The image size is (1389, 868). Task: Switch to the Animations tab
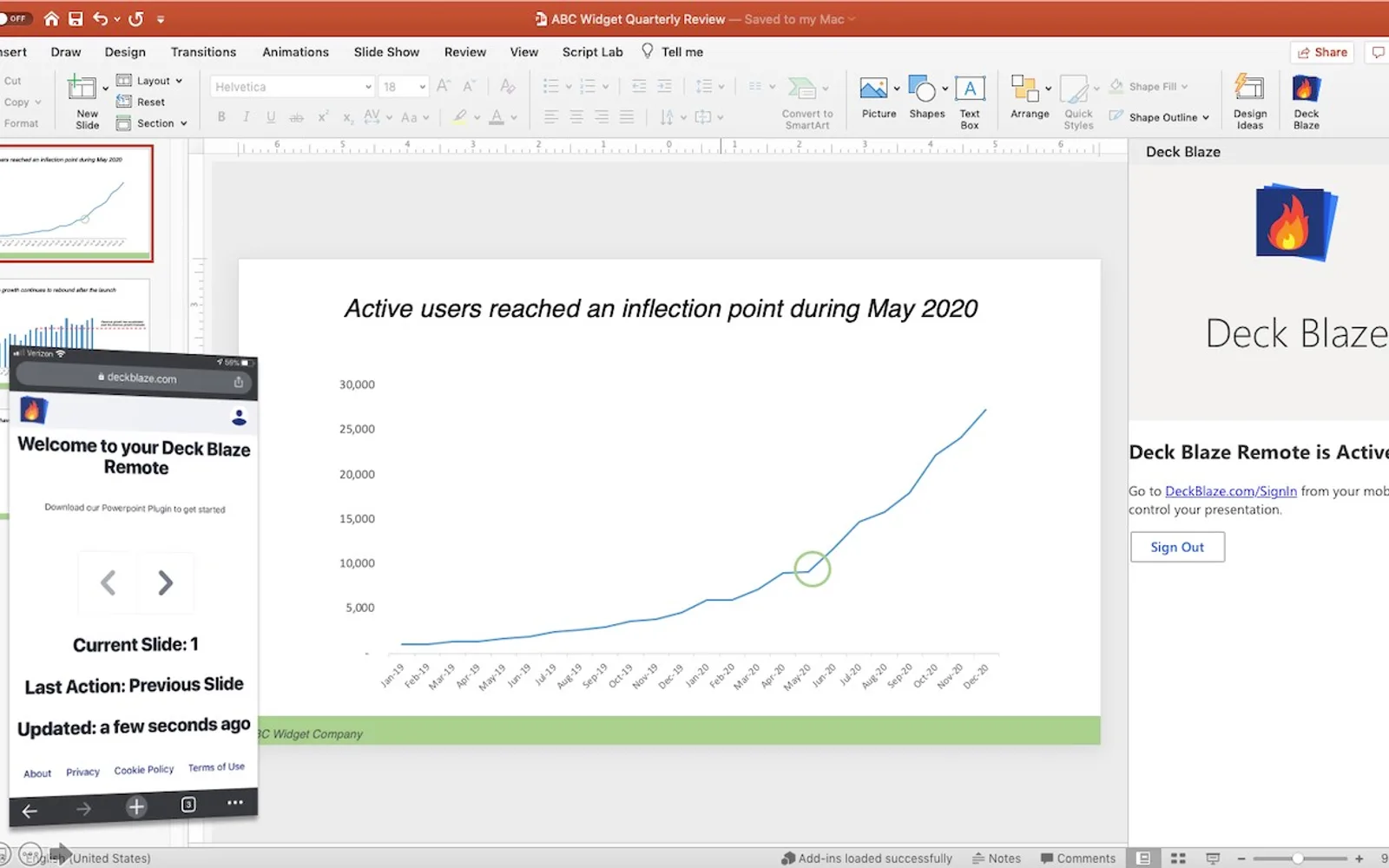295,52
